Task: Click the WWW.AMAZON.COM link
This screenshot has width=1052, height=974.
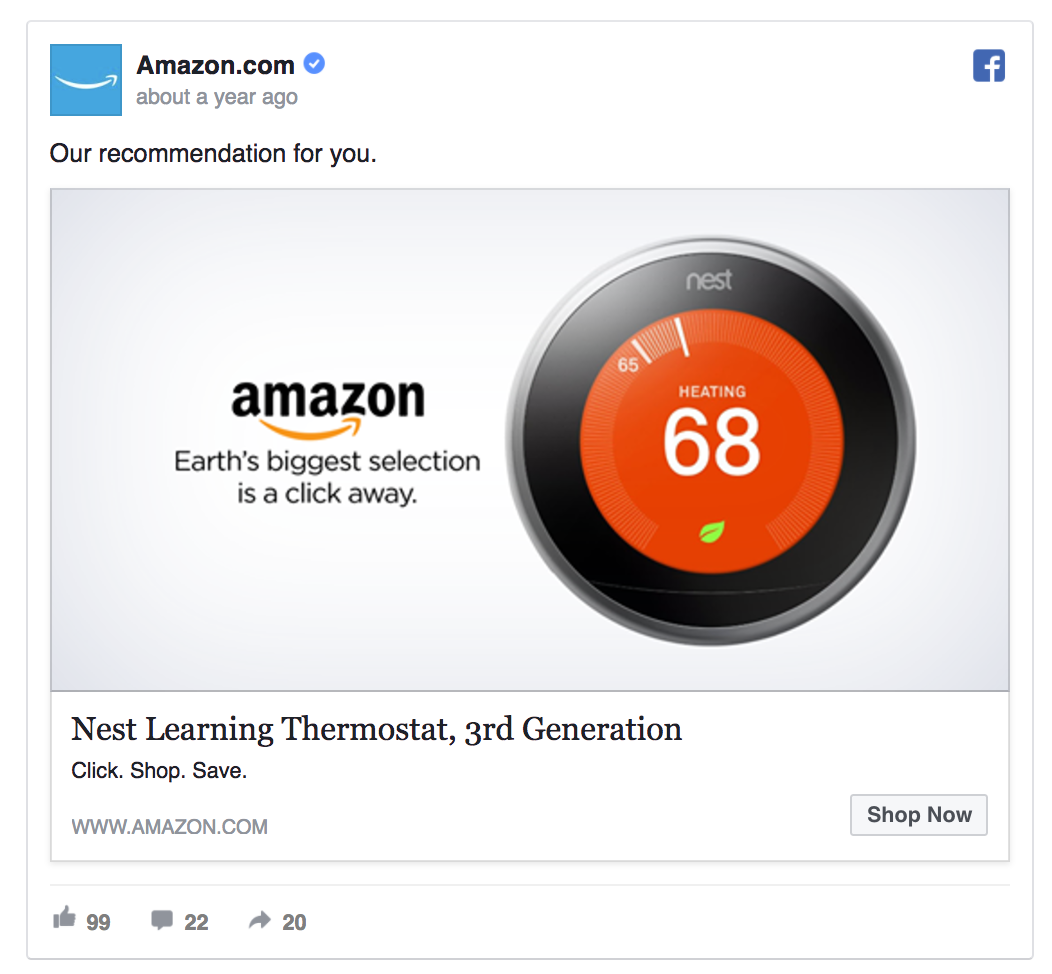Action: click(170, 826)
